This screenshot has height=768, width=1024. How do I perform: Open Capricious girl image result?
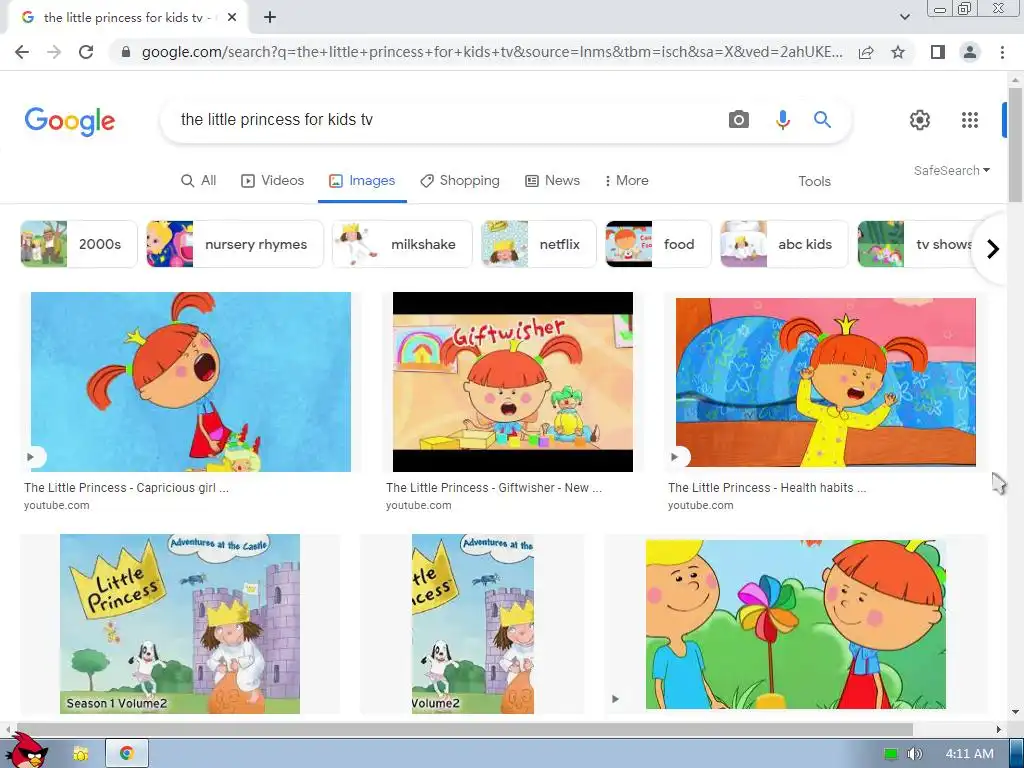point(191,382)
